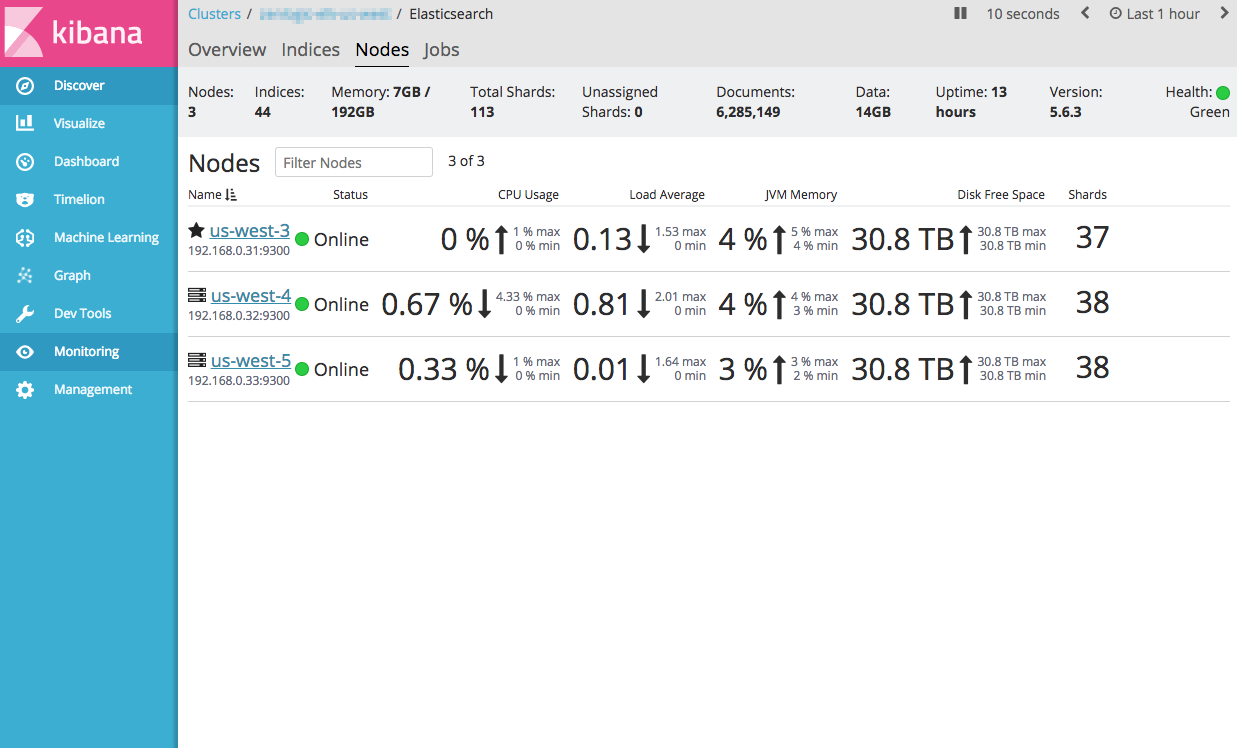Image resolution: width=1237 pixels, height=748 pixels.
Task: Open the us-west-3 node link
Action: tap(250, 231)
